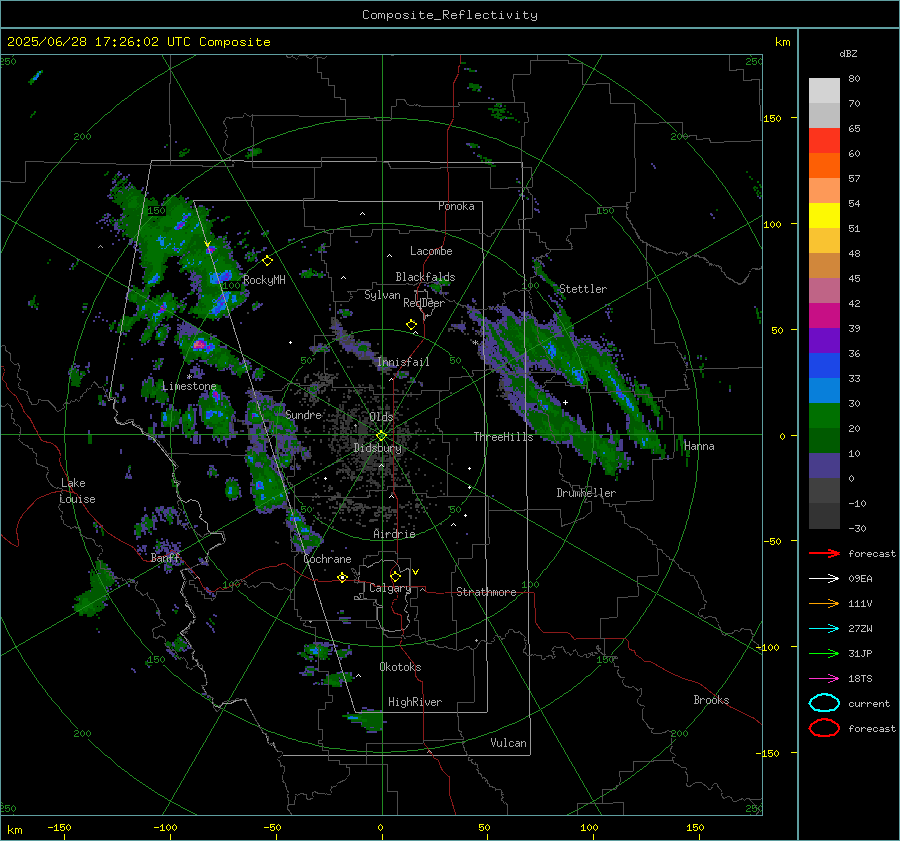Click the yellow diamond marker above Calgary

395,576
